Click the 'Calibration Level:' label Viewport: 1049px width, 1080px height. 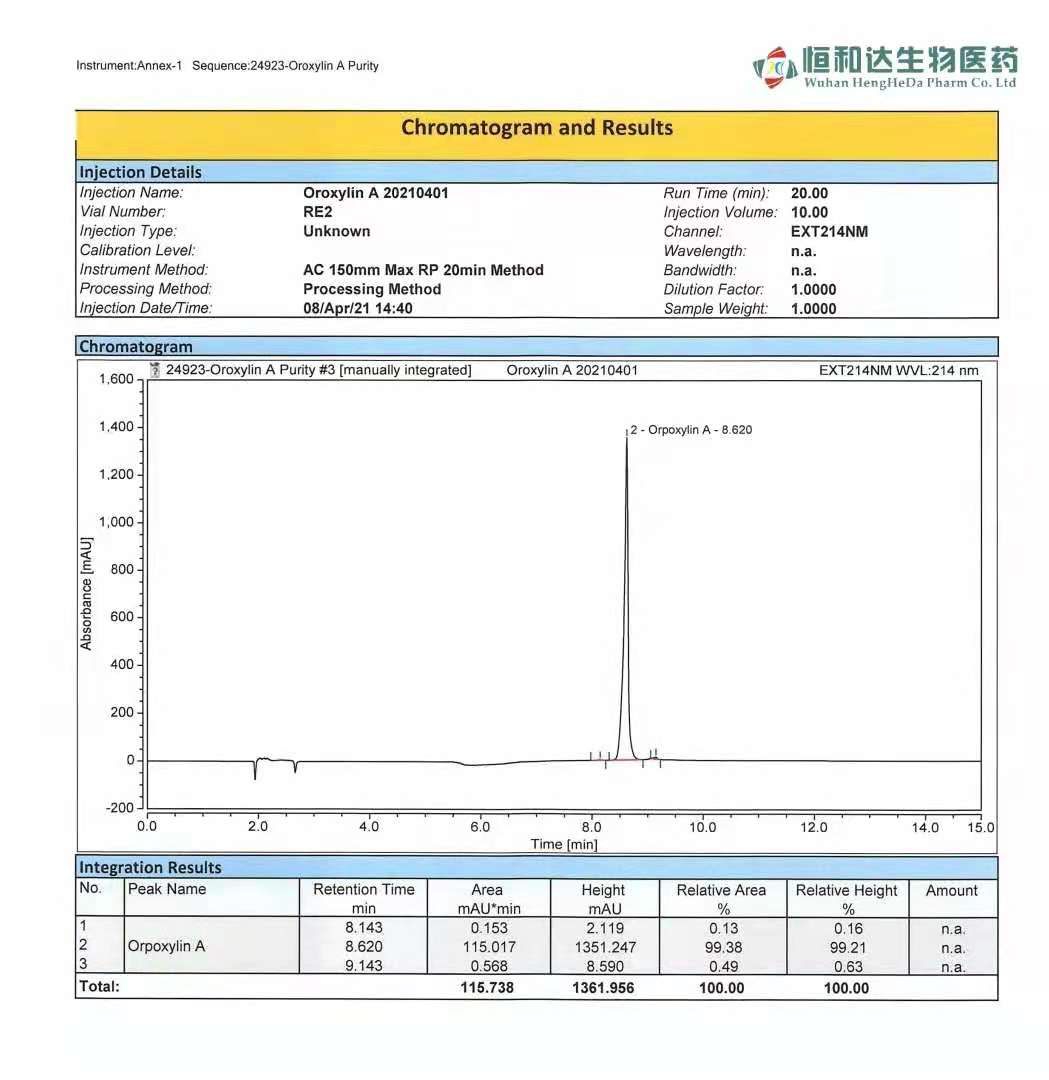[x=137, y=250]
